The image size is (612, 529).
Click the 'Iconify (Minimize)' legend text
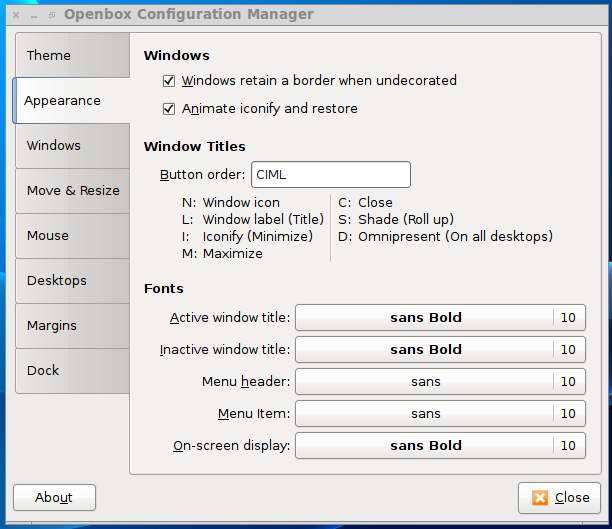(x=258, y=237)
